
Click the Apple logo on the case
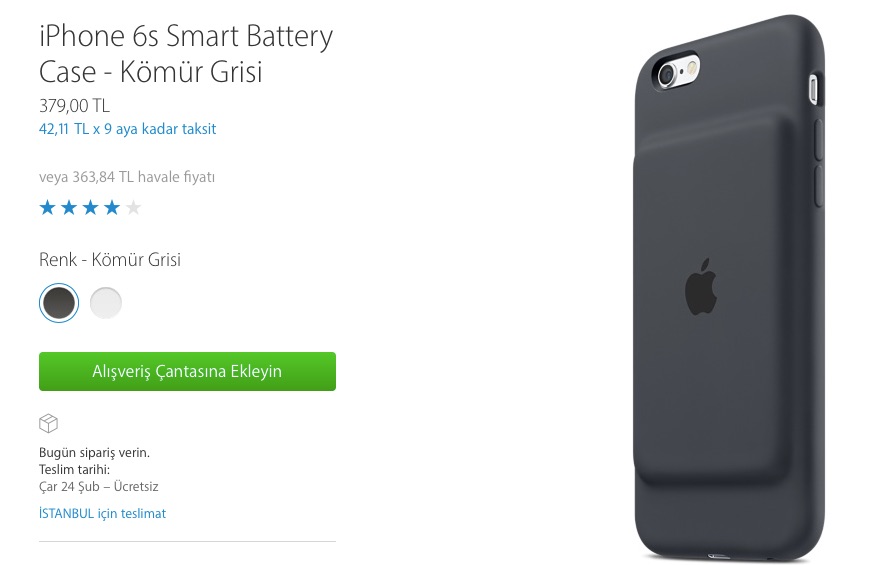pyautogui.click(x=701, y=287)
